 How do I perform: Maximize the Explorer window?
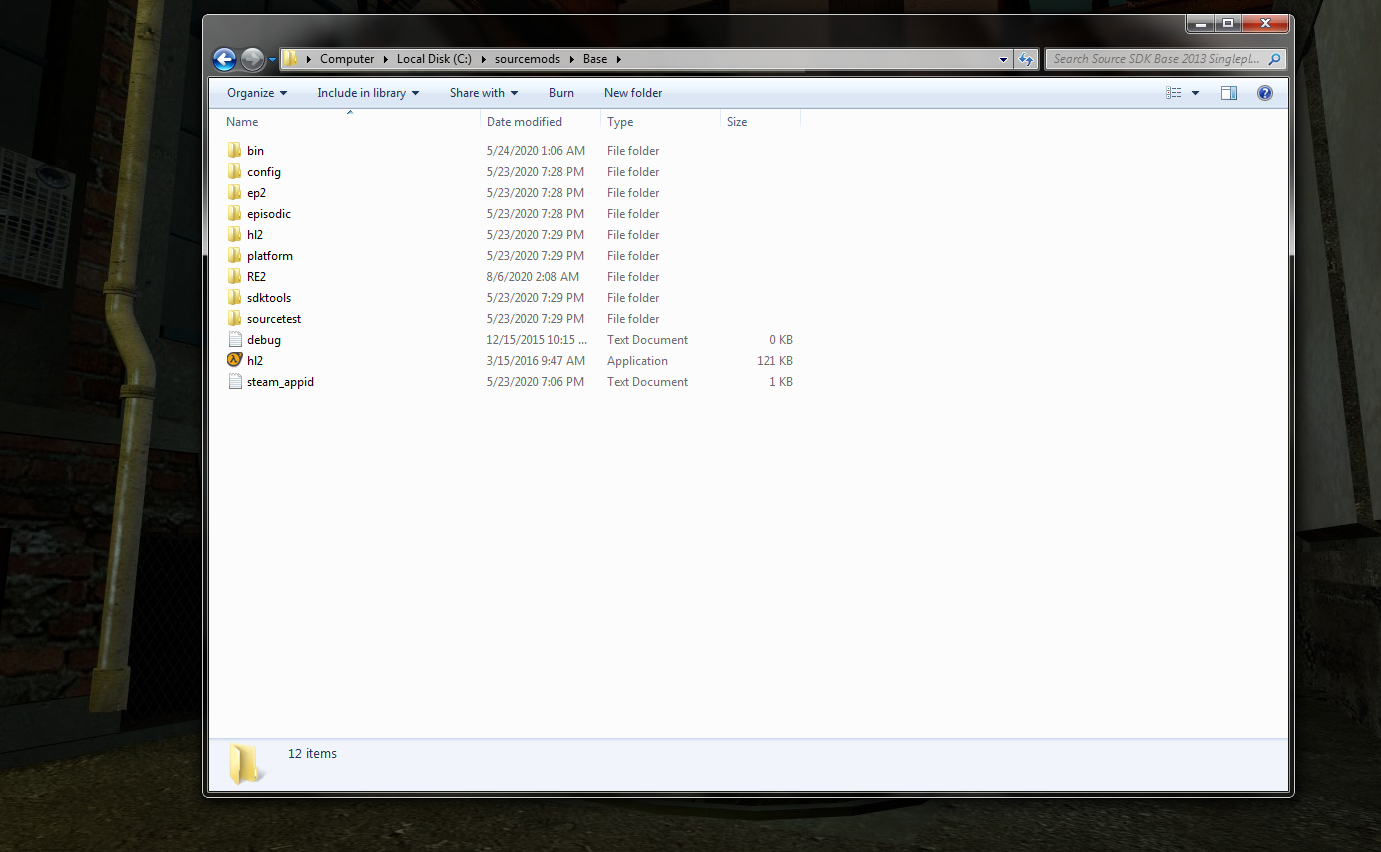(1227, 23)
